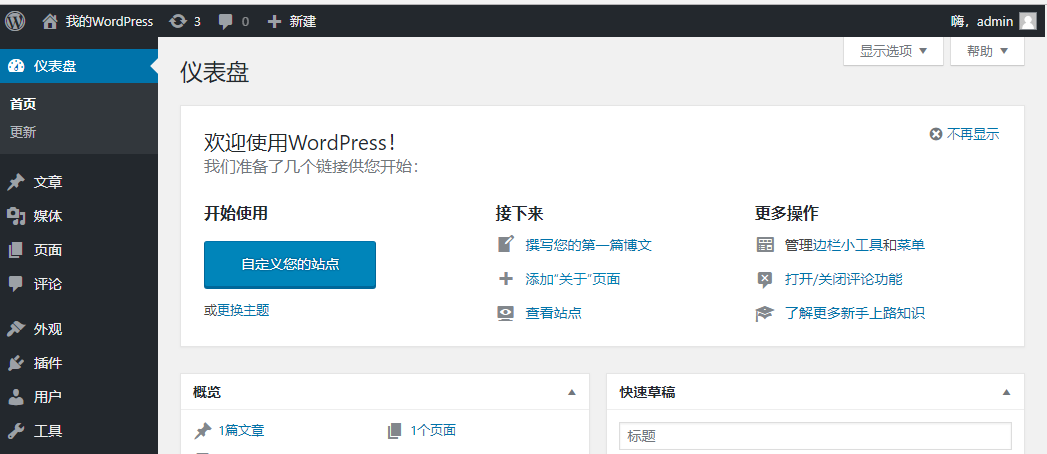Click the 外观 appearance brush icon
1047x454 pixels.
tap(16, 329)
